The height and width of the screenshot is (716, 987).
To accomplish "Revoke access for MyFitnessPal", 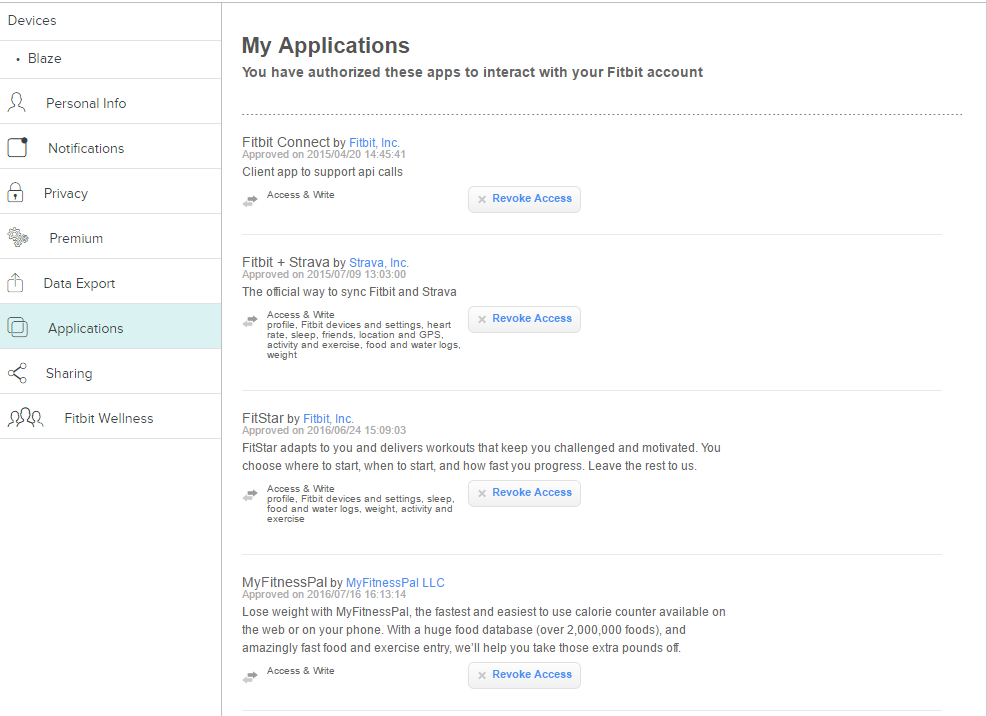I will click(x=524, y=675).
